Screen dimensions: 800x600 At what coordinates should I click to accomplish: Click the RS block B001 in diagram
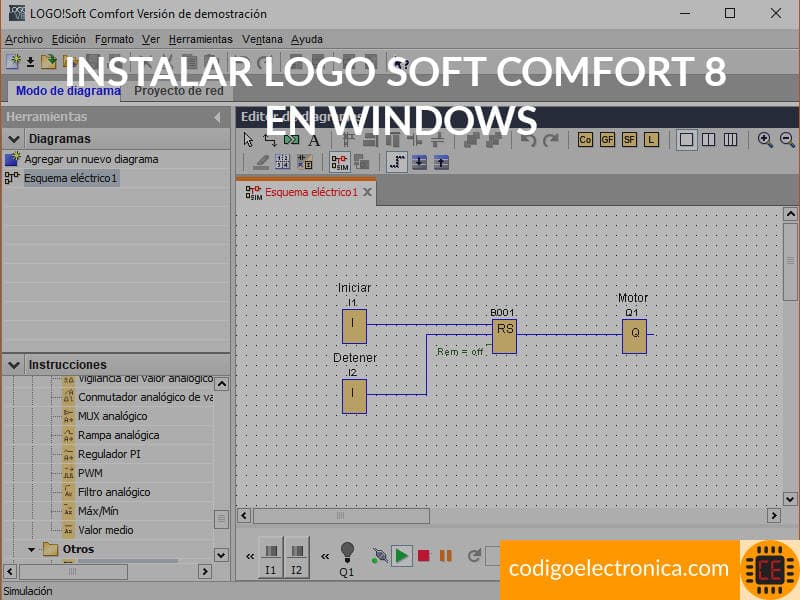504,336
